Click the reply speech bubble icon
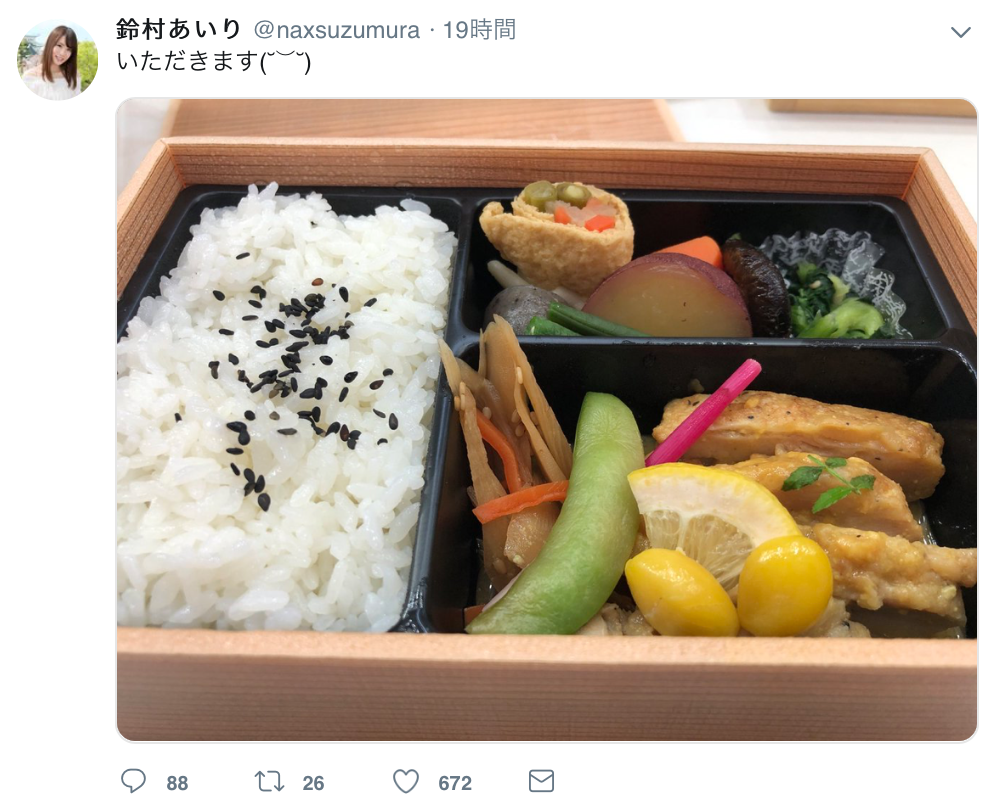The height and width of the screenshot is (808, 992). [133, 781]
